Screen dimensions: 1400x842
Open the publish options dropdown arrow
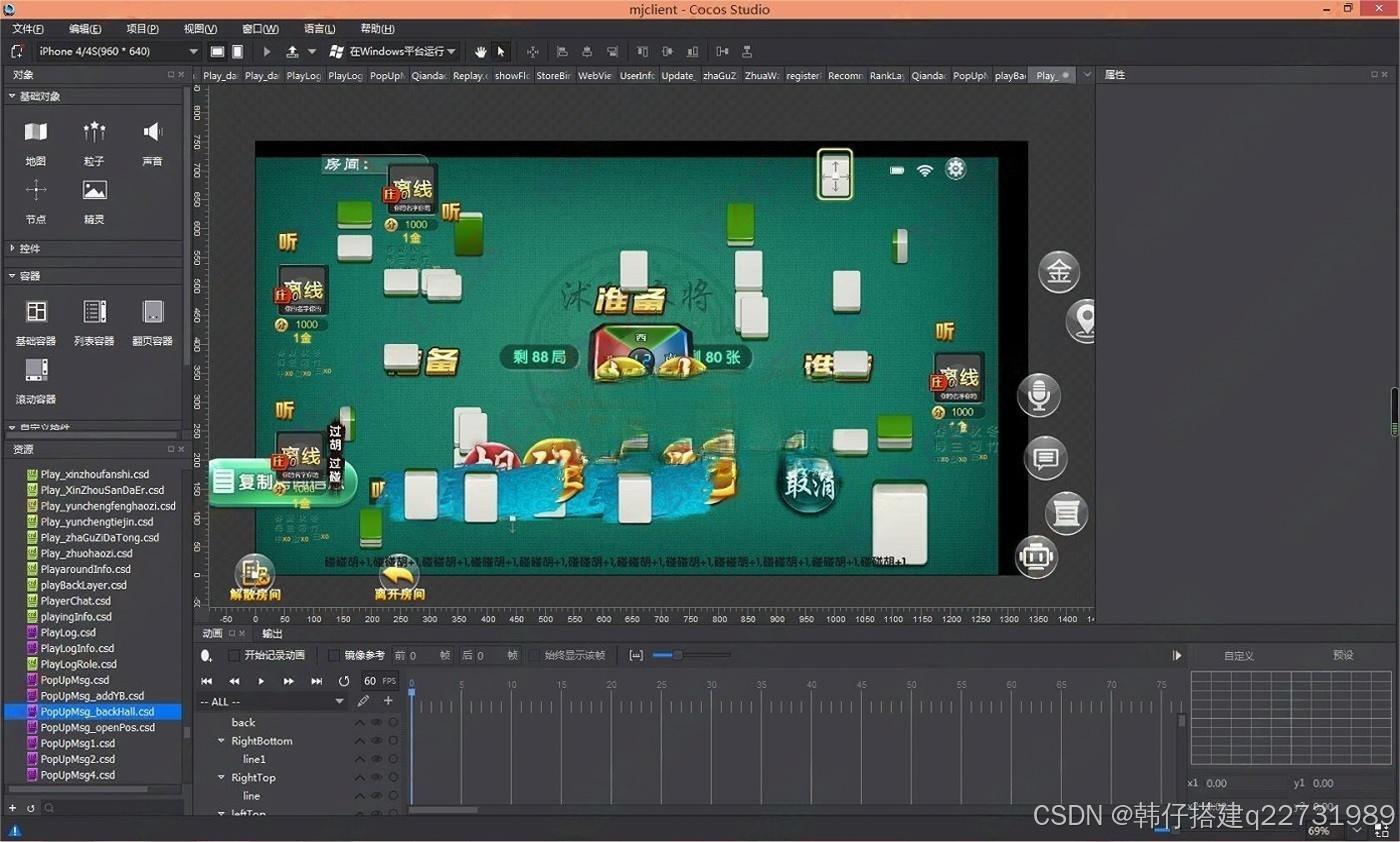pos(312,51)
